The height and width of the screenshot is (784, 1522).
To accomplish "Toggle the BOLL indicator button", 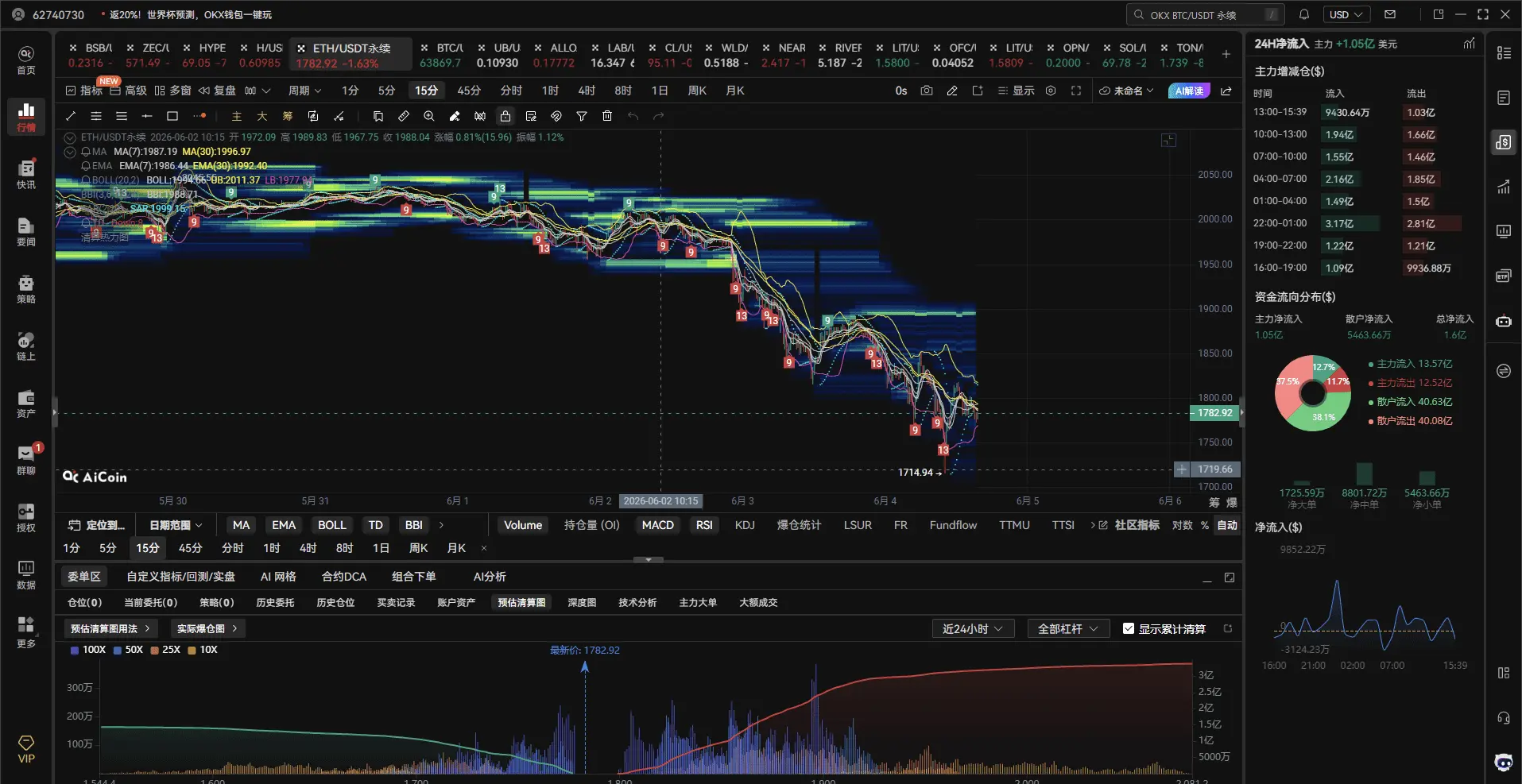I will coord(332,525).
